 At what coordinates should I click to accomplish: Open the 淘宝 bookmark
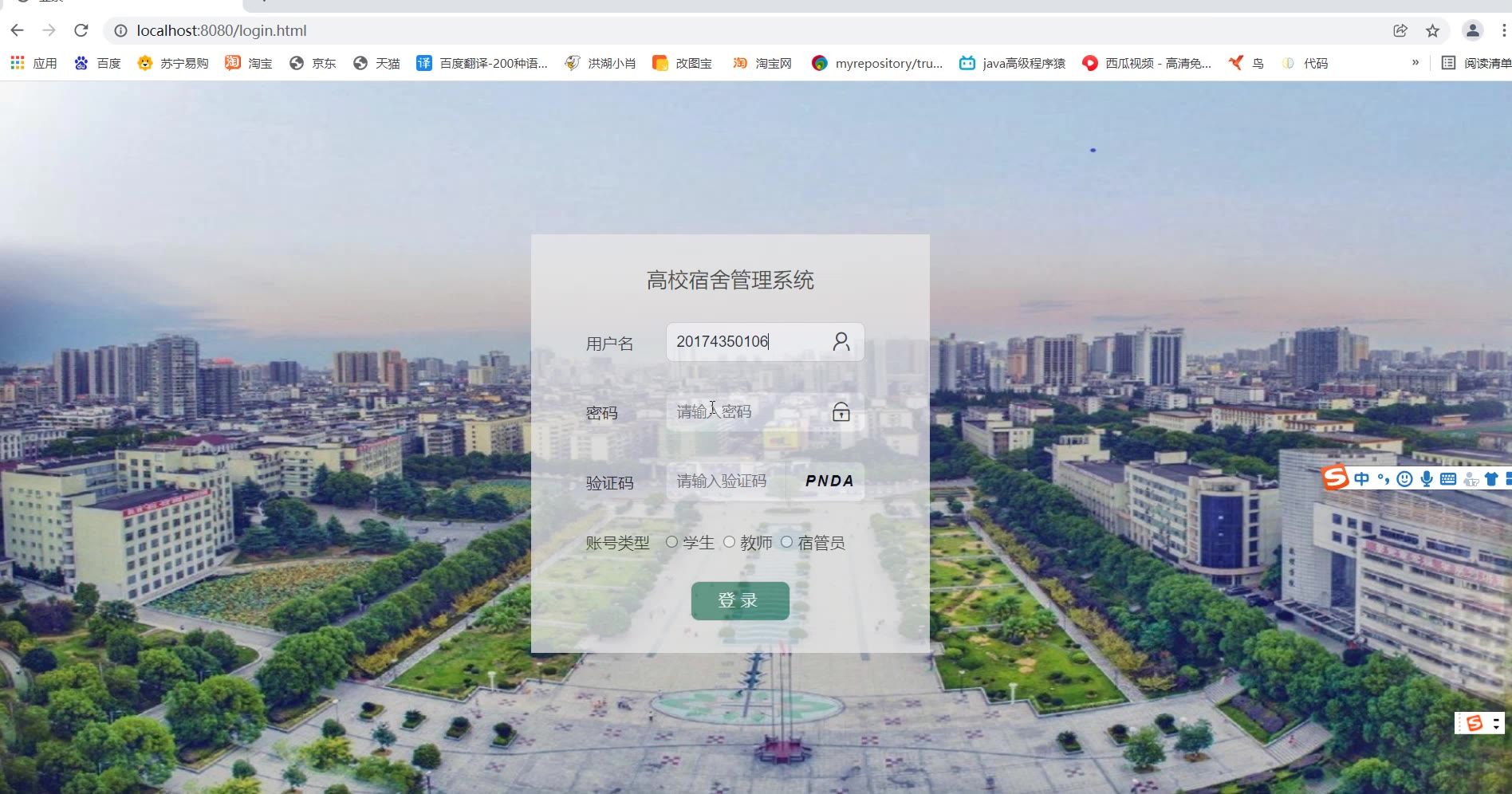point(249,63)
